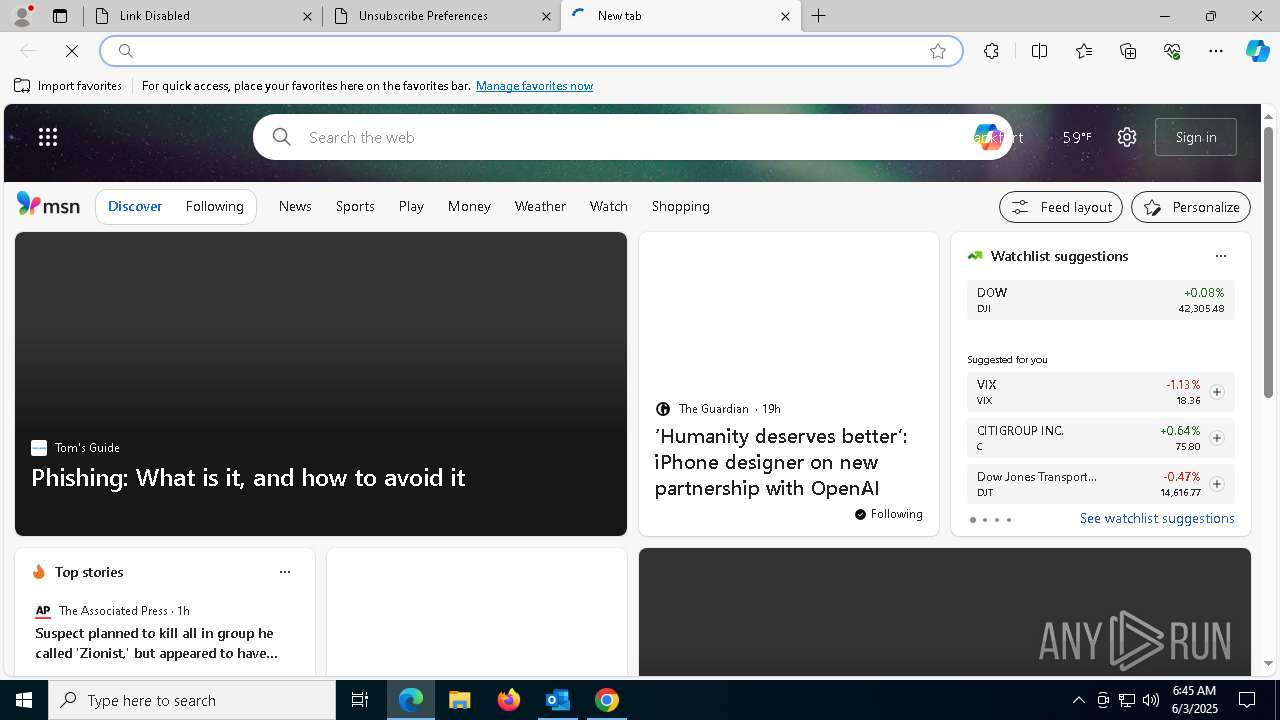The width and height of the screenshot is (1280, 720).
Task: Open the taskbar volume control
Action: tap(1150, 700)
